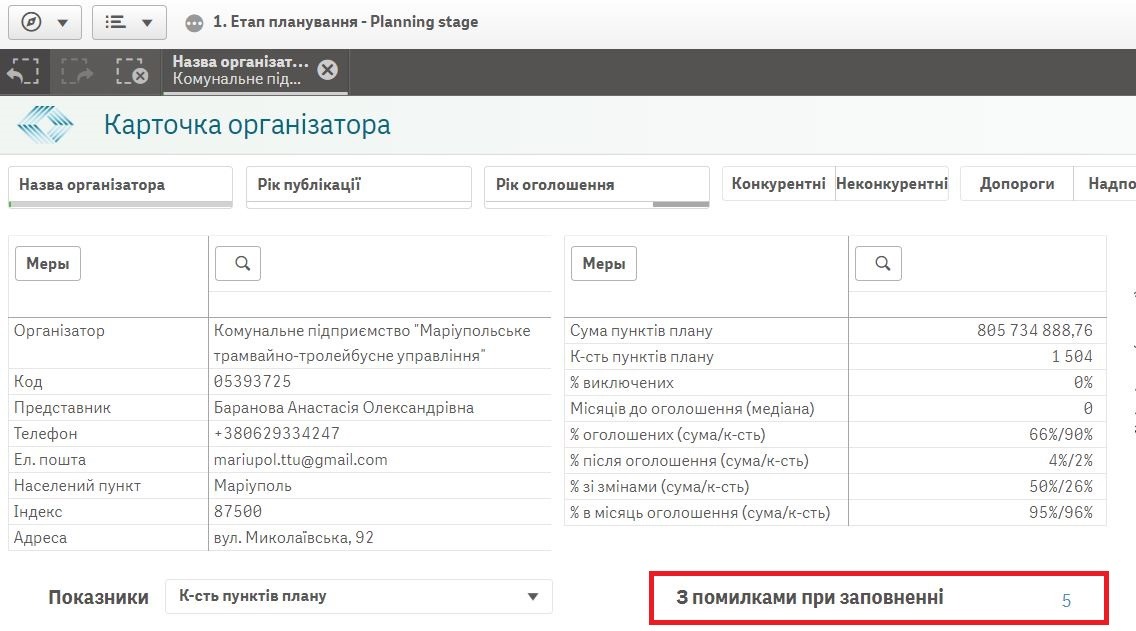Toggle the Неконкурентні filter
Image resolution: width=1136 pixels, height=631 pixels.
[x=891, y=184]
